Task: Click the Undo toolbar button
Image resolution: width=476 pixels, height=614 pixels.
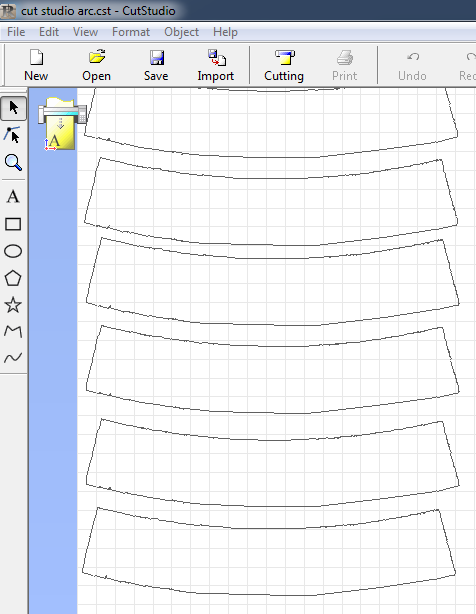Action: 412,65
